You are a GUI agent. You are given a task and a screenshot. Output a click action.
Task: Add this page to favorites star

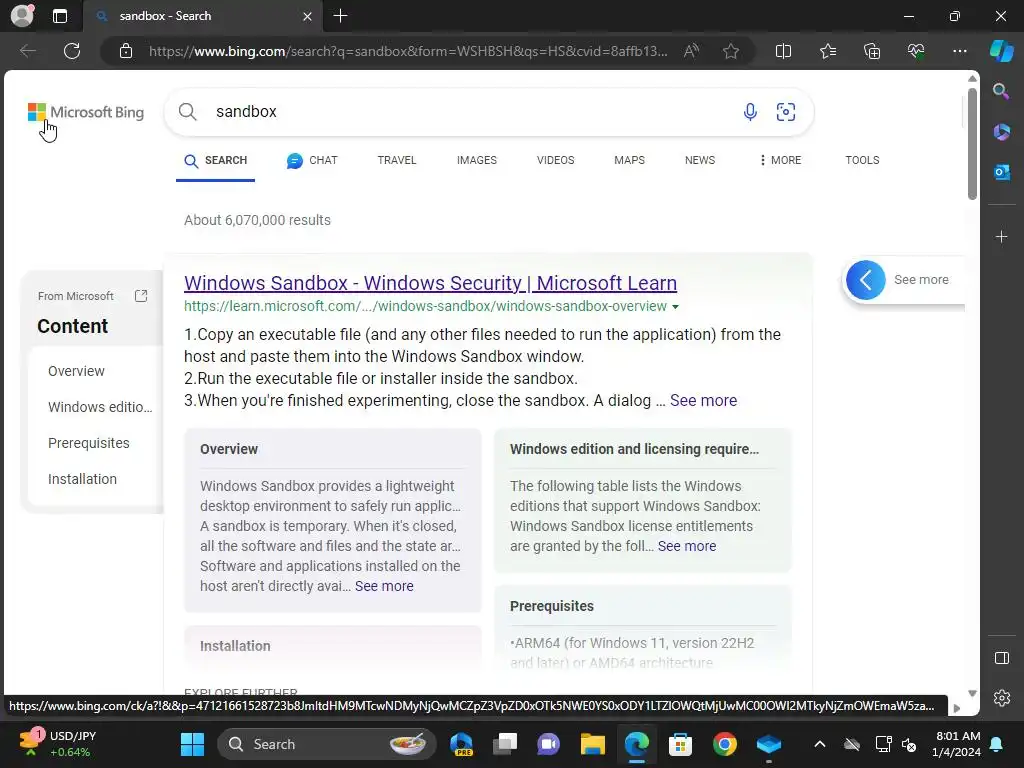731,51
